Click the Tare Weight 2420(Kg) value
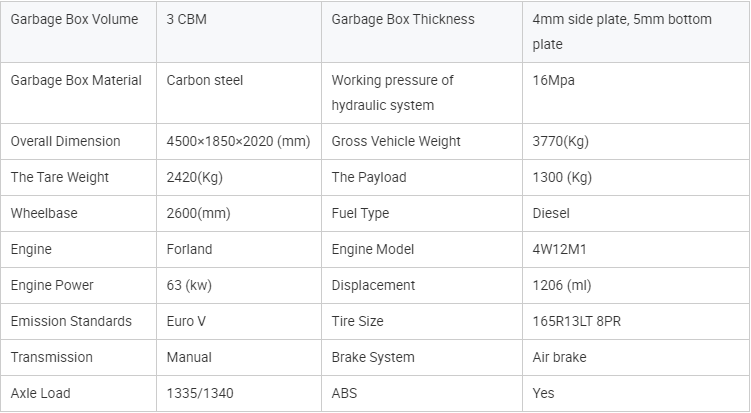This screenshot has width=751, height=413. coord(194,177)
